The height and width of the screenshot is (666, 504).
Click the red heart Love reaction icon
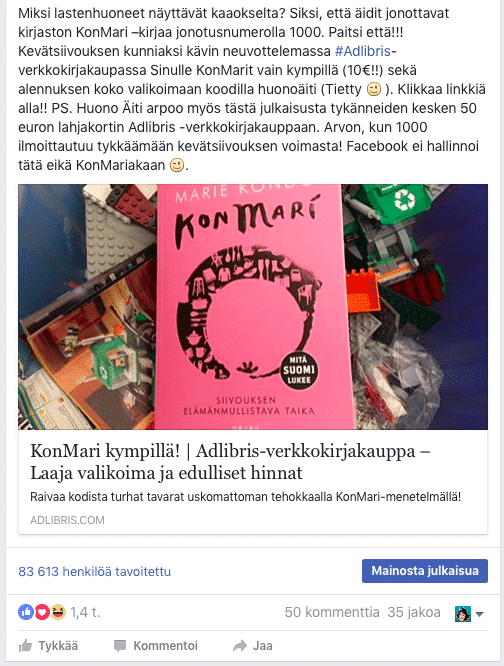coord(42,612)
